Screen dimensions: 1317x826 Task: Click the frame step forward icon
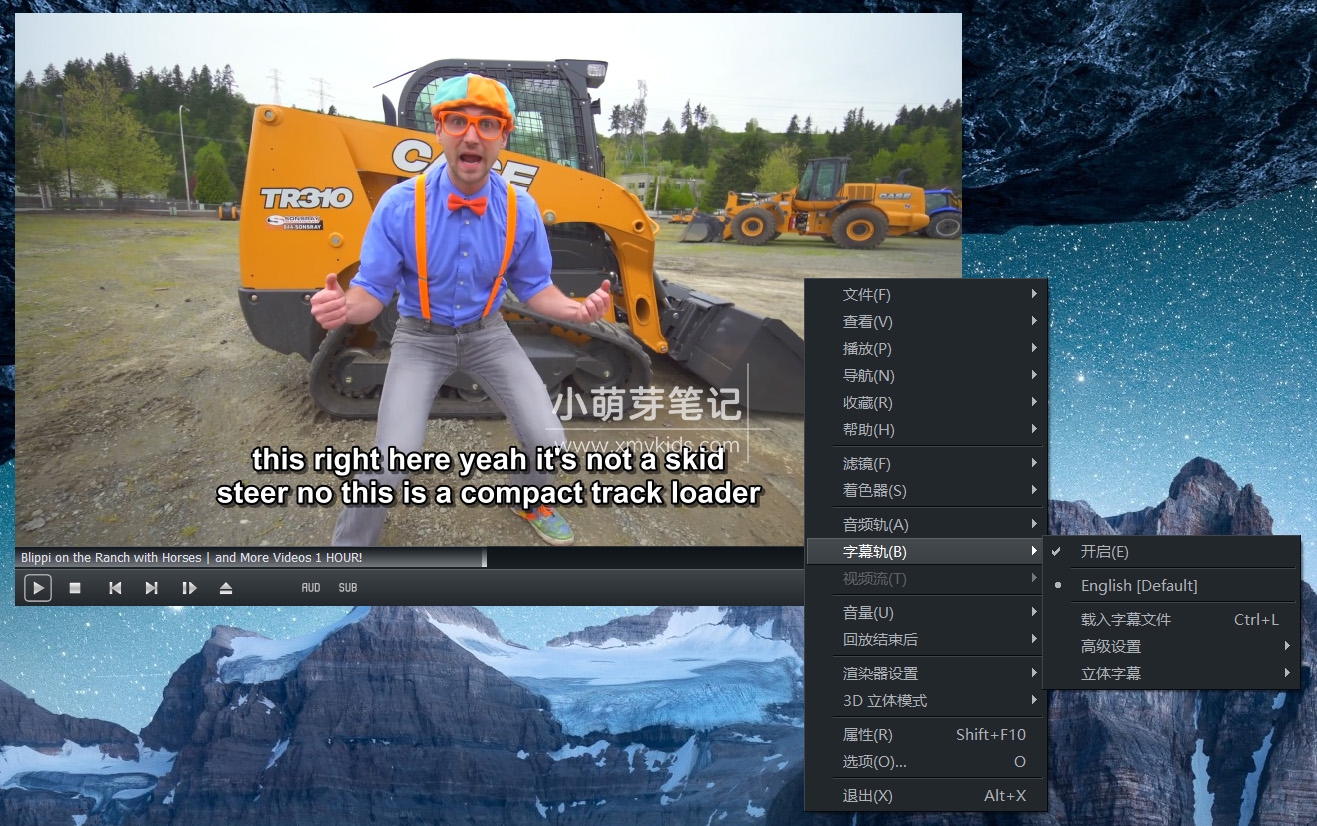tap(189, 588)
